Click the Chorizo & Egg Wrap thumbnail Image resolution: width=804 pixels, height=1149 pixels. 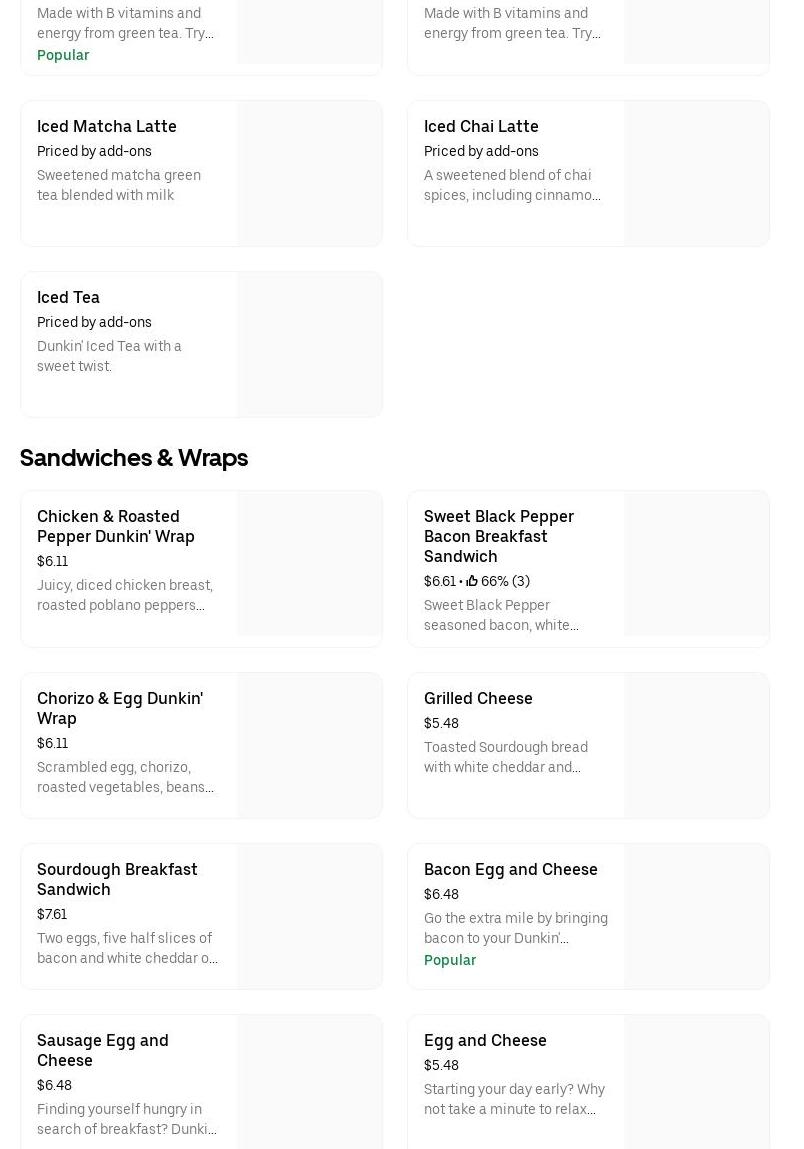310,745
